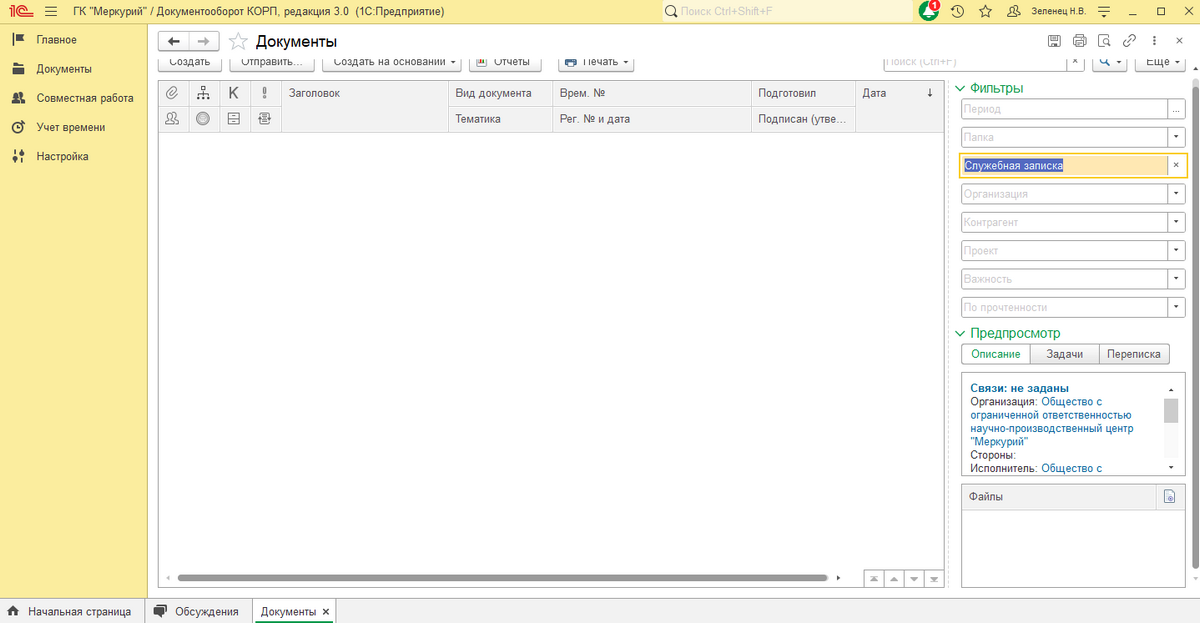Open Совместная работа in sidebar menu

[x=85, y=98]
